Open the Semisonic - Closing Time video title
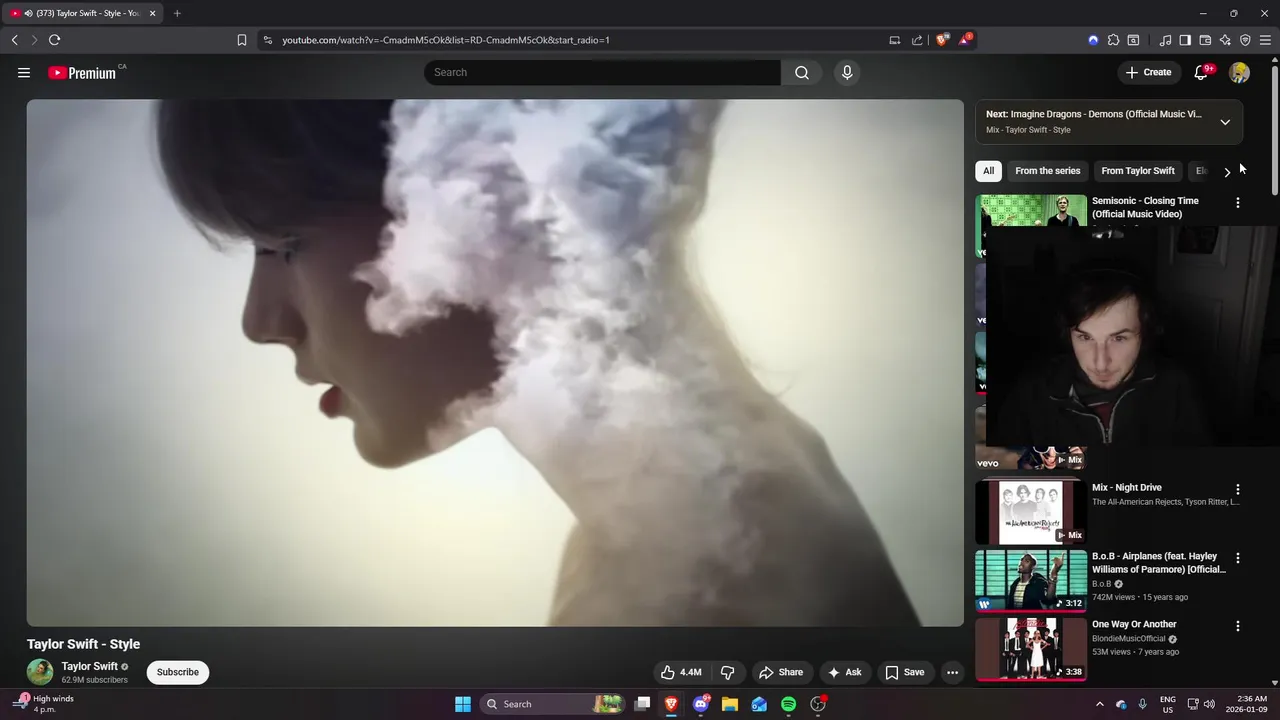1280x720 pixels. pos(1145,207)
